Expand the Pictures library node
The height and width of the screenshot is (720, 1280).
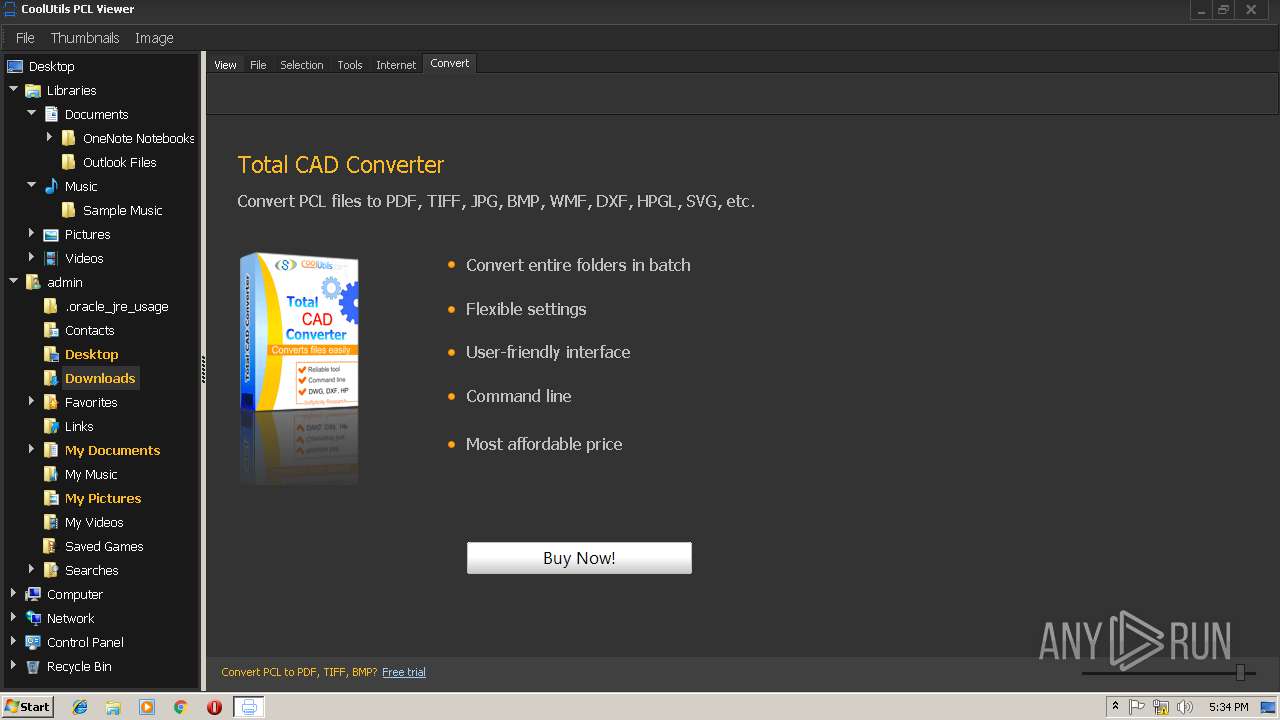click(x=32, y=234)
